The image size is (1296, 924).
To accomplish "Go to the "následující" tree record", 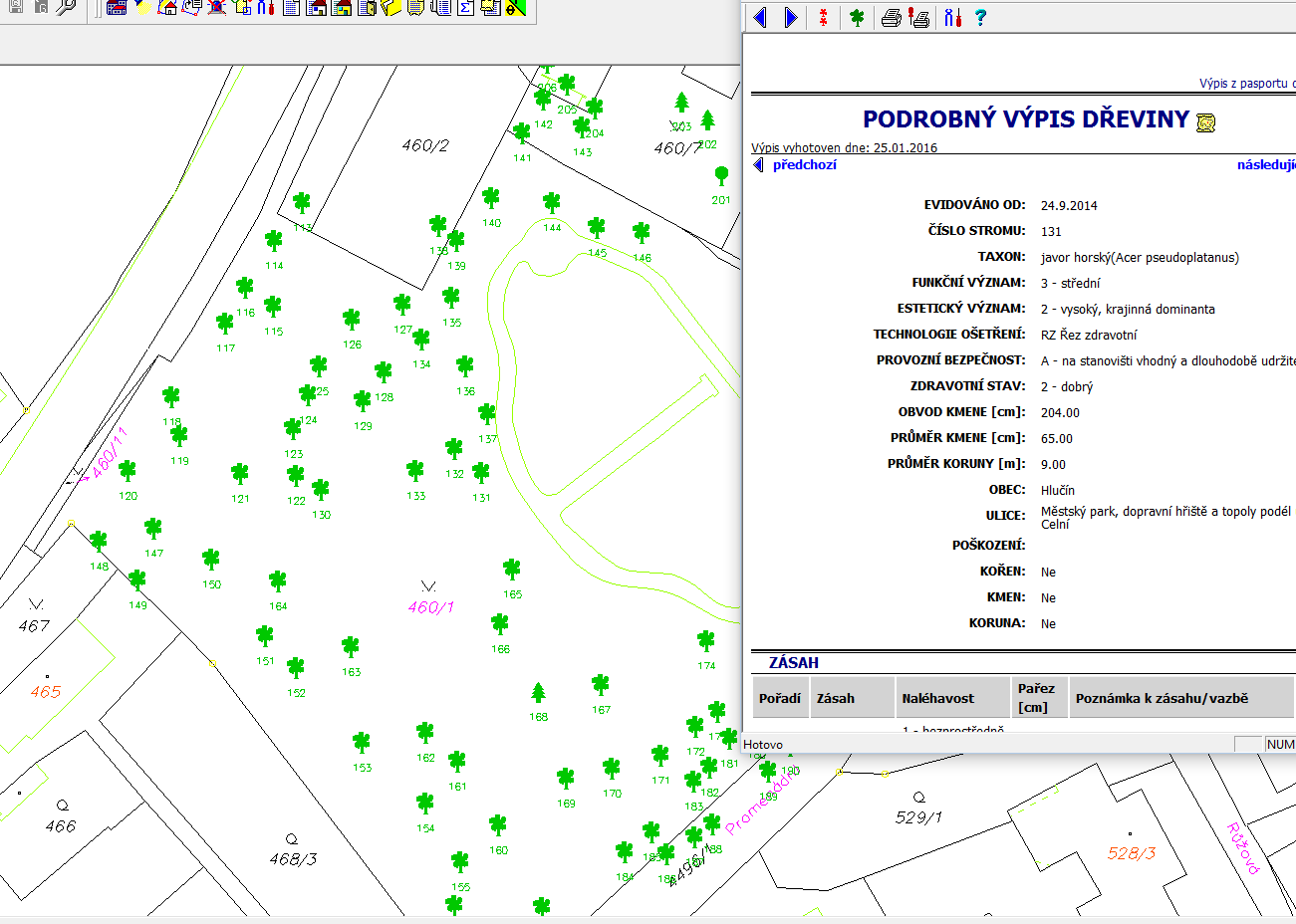I will point(1265,165).
